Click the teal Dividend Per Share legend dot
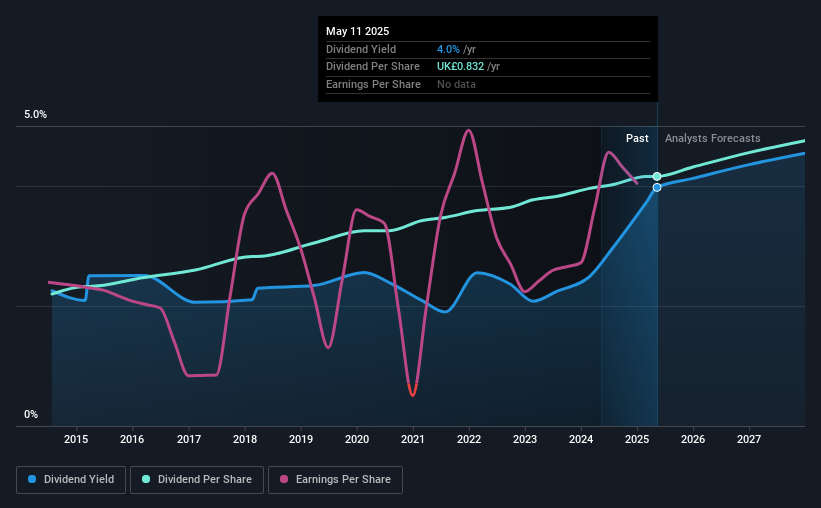This screenshot has width=821, height=508. (146, 479)
